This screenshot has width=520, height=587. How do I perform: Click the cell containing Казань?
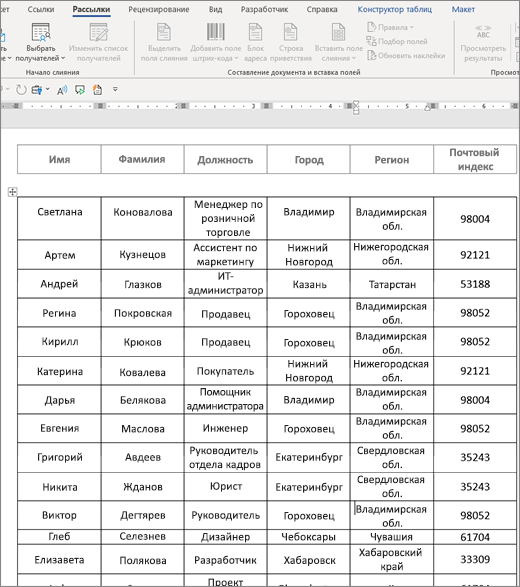point(309,284)
